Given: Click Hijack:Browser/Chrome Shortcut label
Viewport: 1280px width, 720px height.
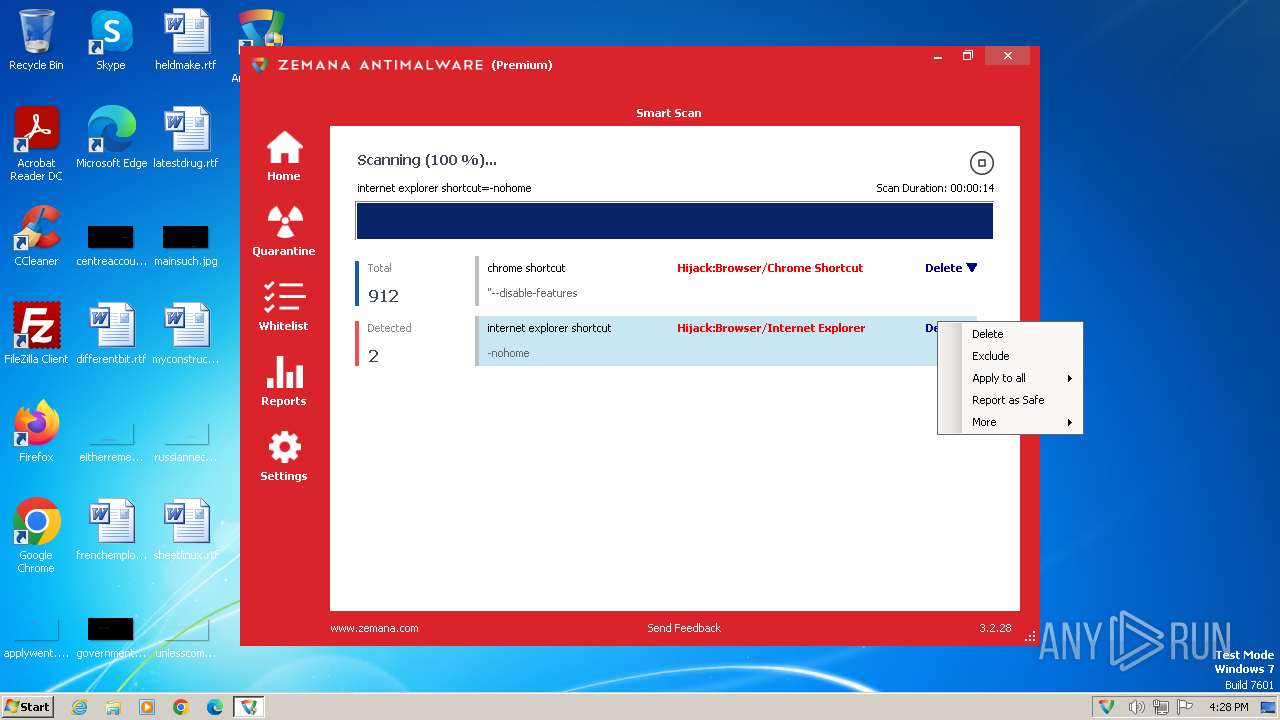Looking at the screenshot, I should pyautogui.click(x=770, y=268).
